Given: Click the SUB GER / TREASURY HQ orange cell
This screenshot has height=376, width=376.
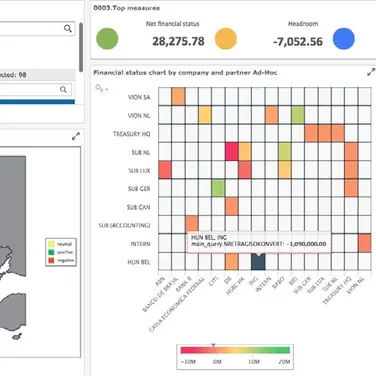Looking at the screenshot, I should [x=351, y=188].
